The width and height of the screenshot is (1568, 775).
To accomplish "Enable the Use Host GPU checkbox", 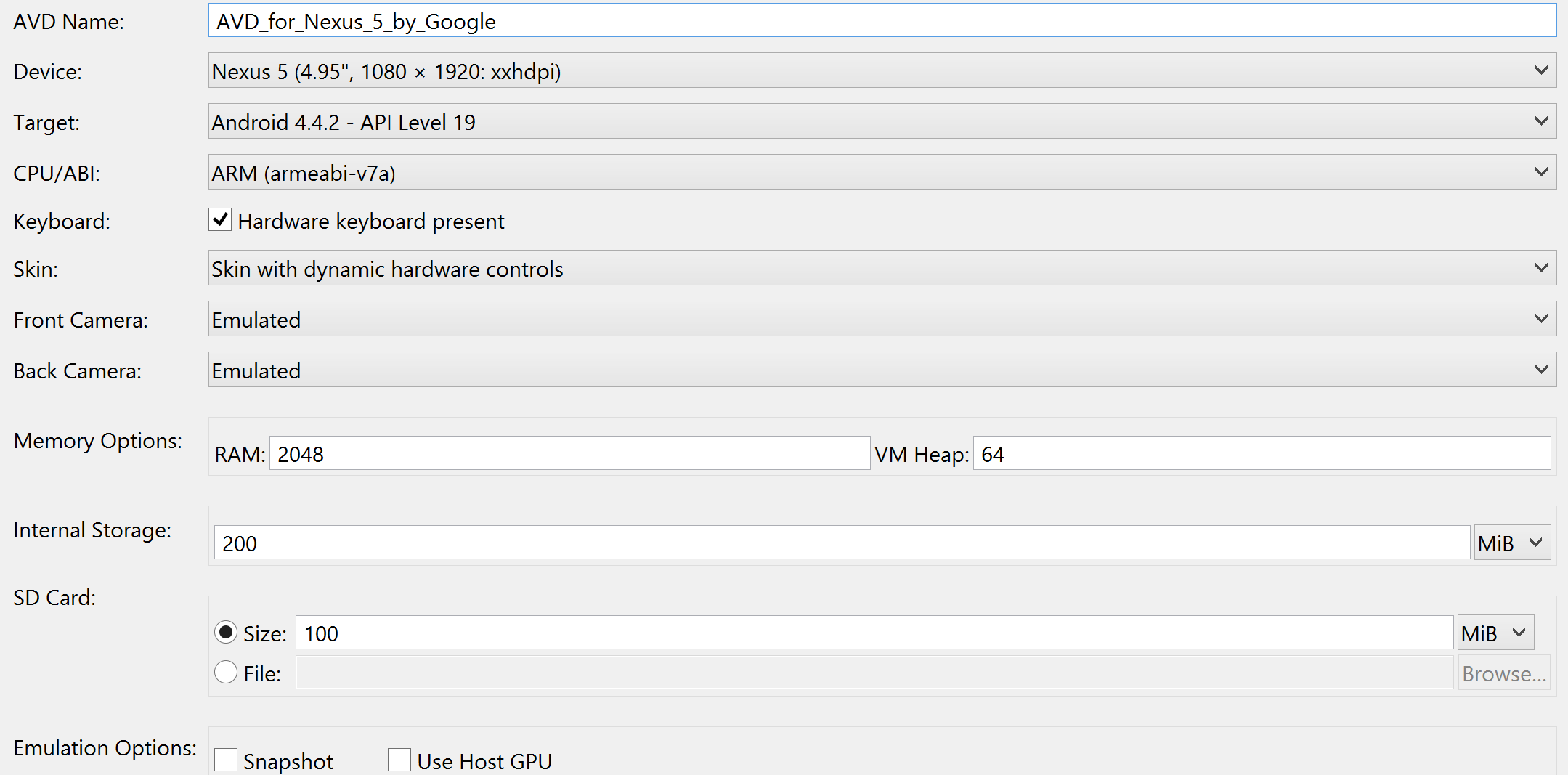I will coord(399,760).
